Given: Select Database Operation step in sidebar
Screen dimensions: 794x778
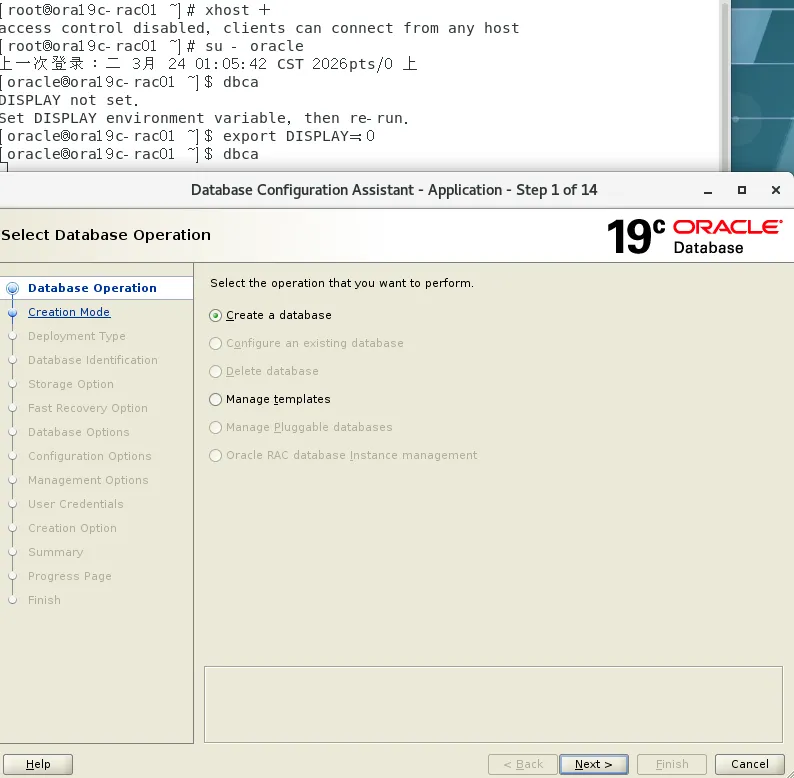Looking at the screenshot, I should click(92, 288).
